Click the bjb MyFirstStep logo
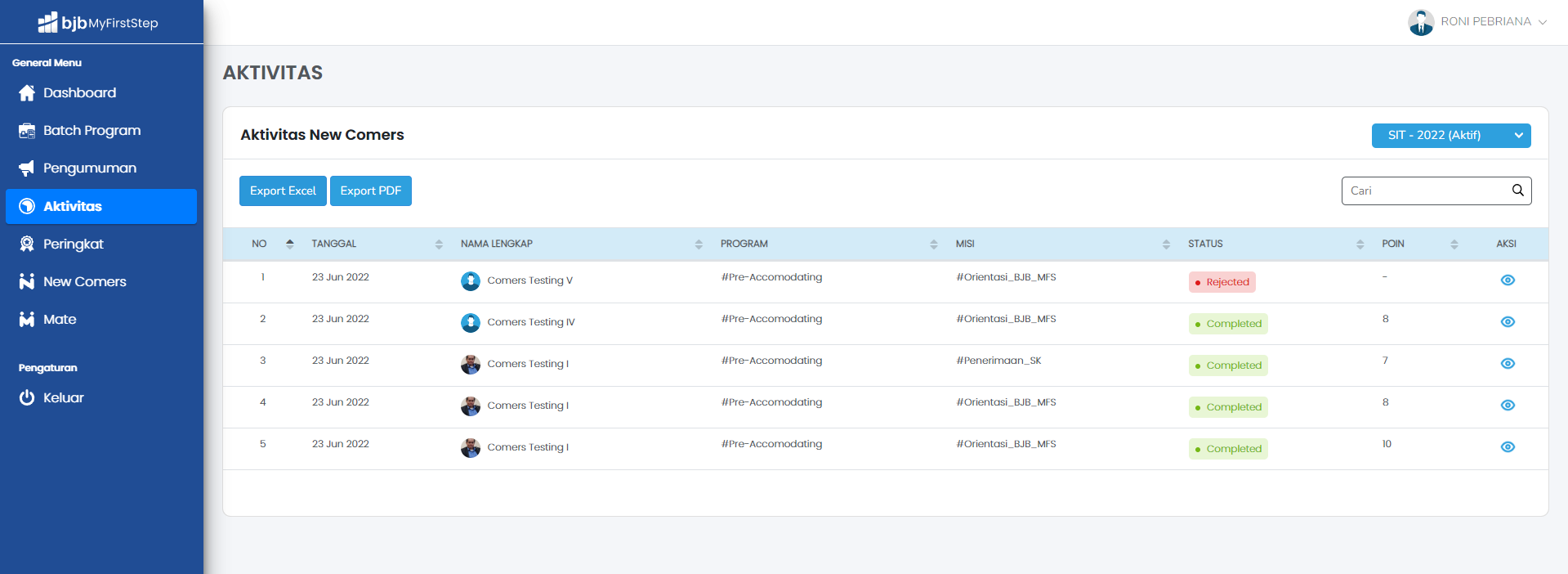 point(98,22)
